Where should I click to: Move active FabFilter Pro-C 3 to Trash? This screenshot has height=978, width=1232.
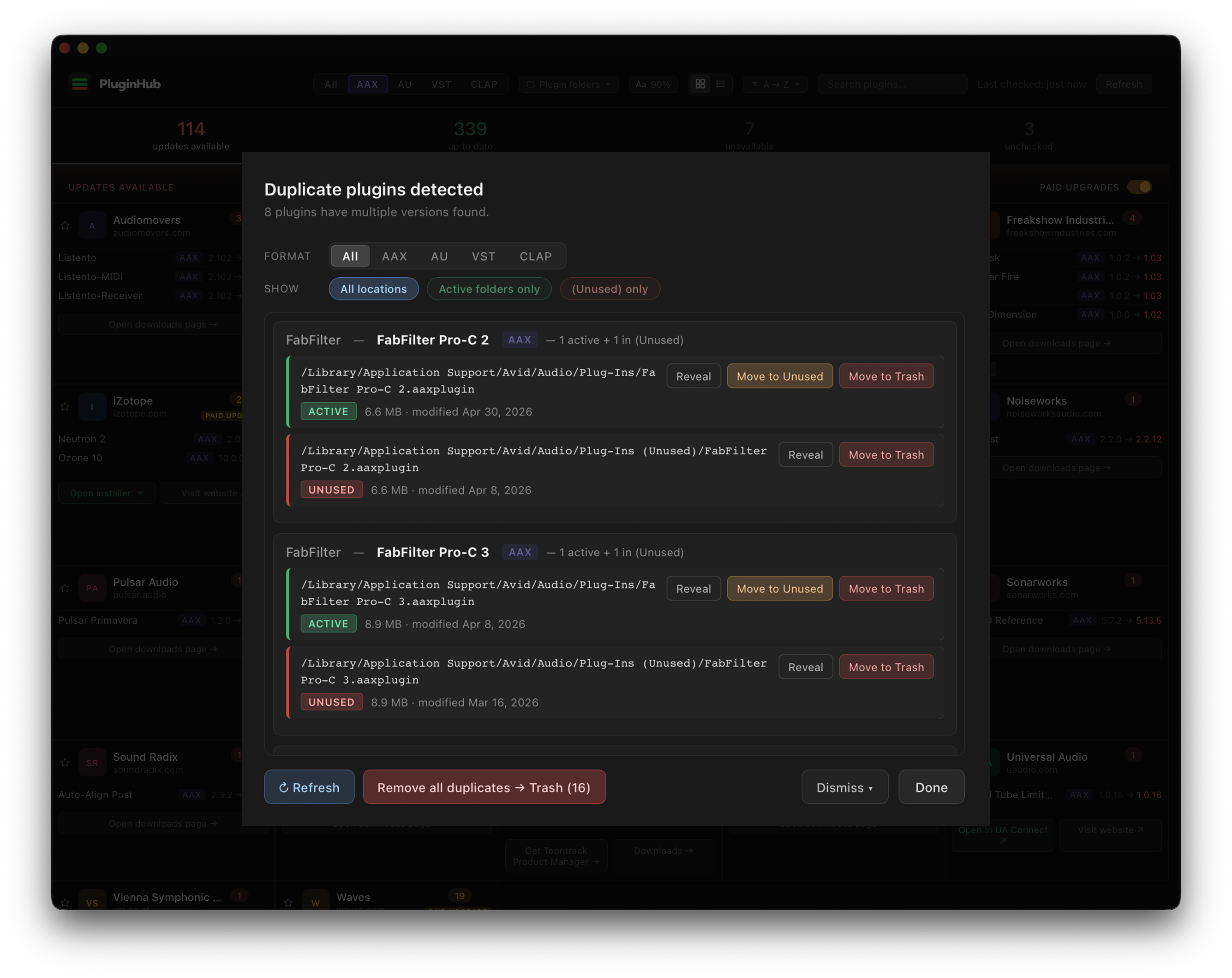[x=886, y=588]
